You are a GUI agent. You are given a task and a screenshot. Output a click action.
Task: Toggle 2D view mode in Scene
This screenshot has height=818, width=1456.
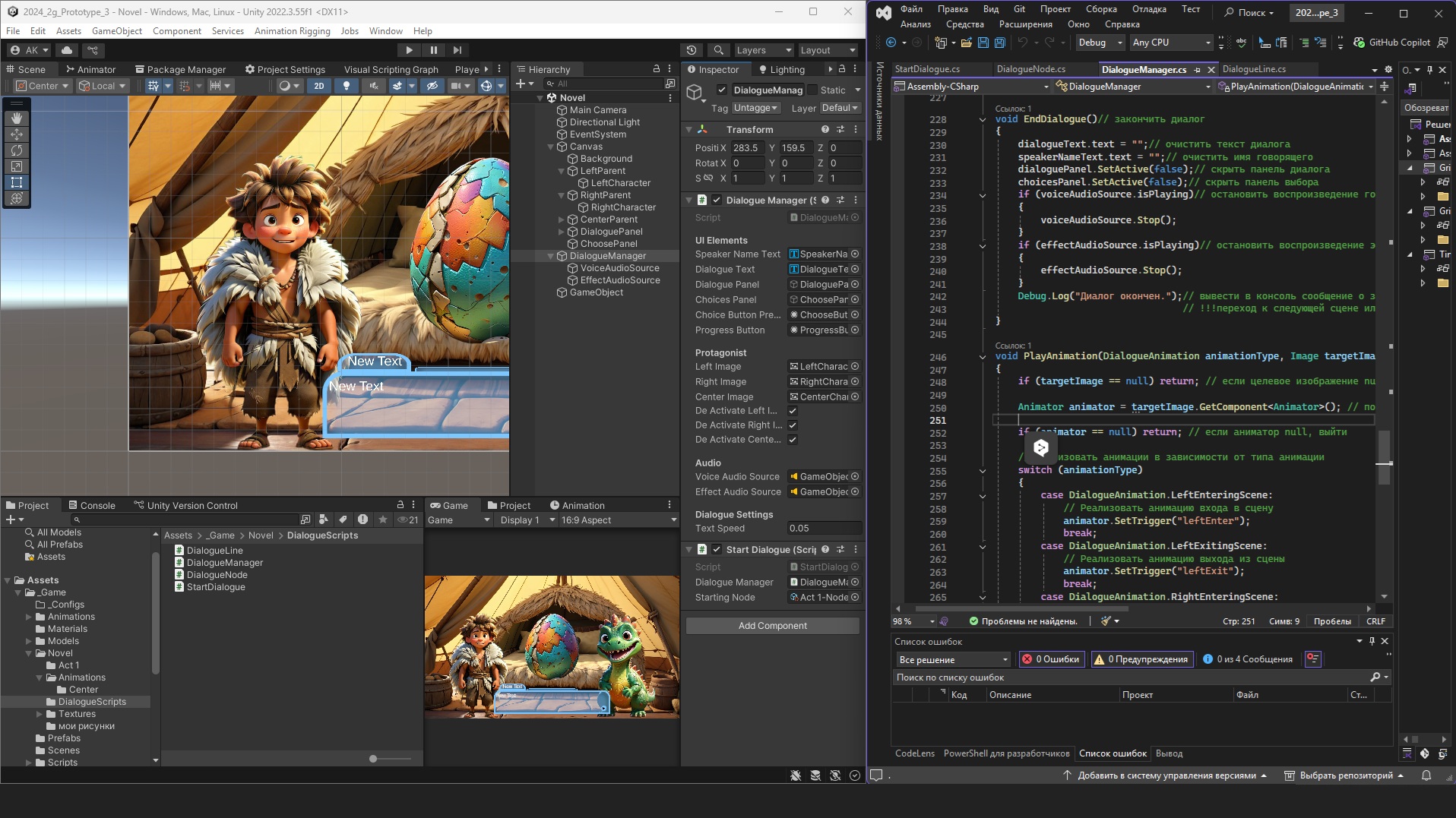pyautogui.click(x=319, y=86)
